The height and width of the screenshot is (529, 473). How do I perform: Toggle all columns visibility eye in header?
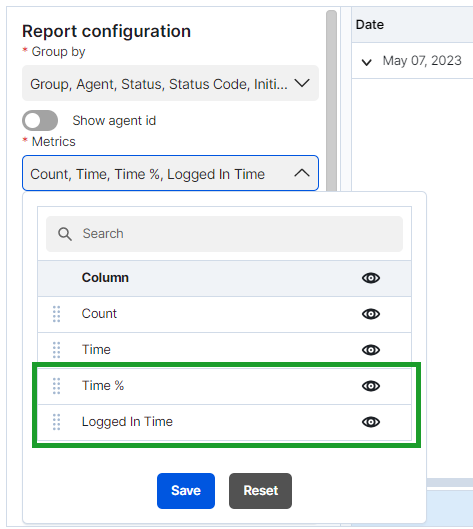371,278
